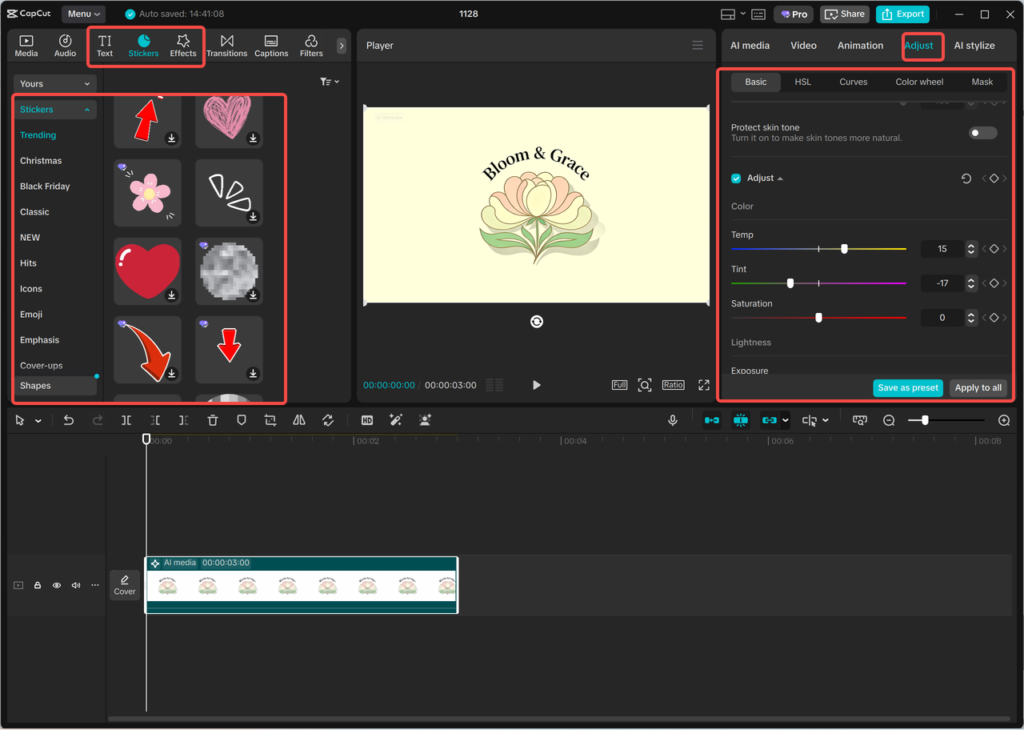This screenshot has width=1024, height=730.
Task: Select the delete icon in the timeline toolbar
Action: tap(213, 420)
